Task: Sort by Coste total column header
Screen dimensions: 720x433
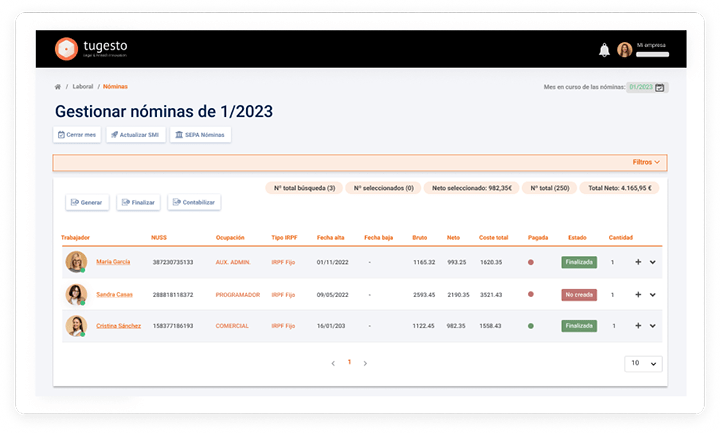Action: click(494, 238)
